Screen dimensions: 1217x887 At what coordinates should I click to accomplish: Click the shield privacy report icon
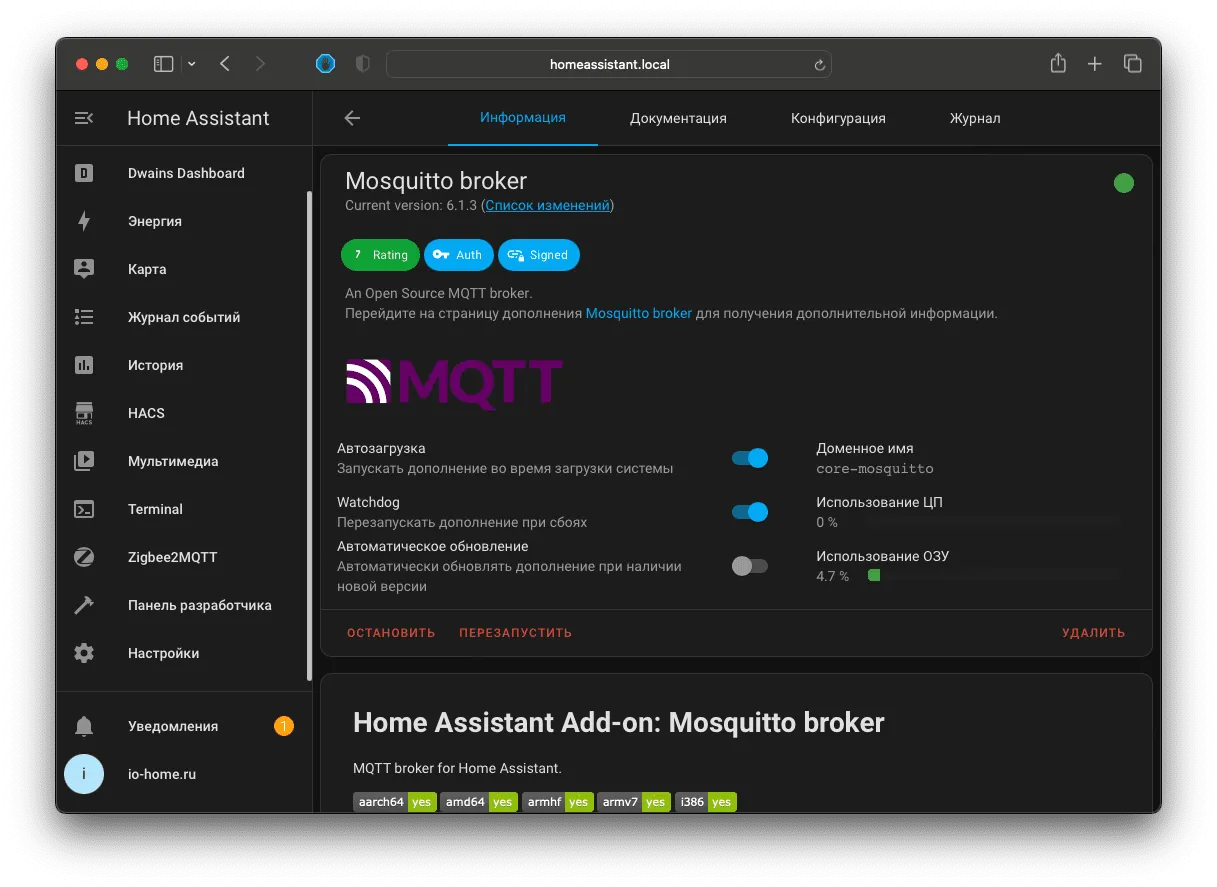click(363, 64)
